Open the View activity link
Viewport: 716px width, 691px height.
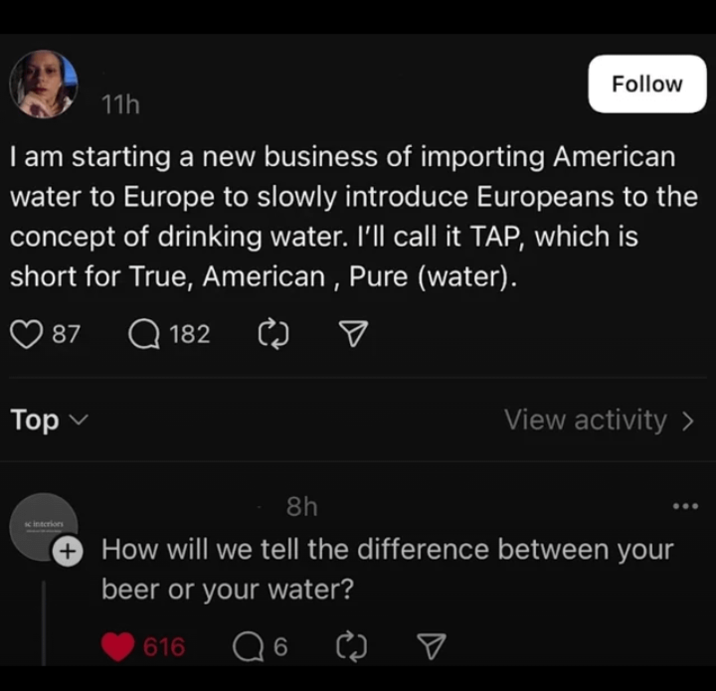585,420
